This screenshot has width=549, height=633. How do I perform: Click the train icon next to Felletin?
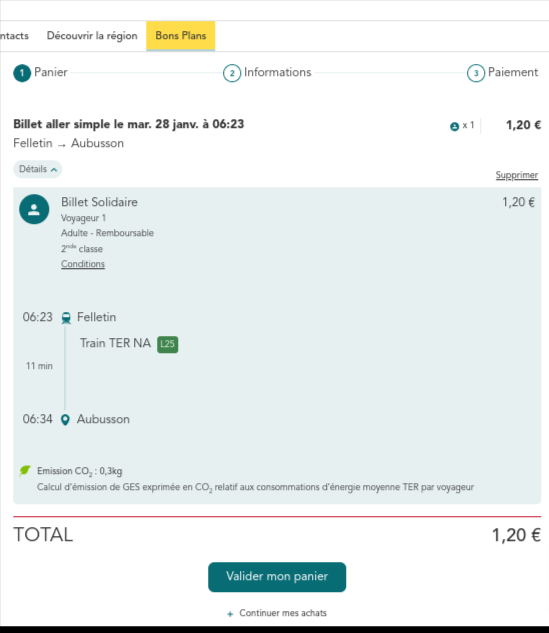coord(66,318)
